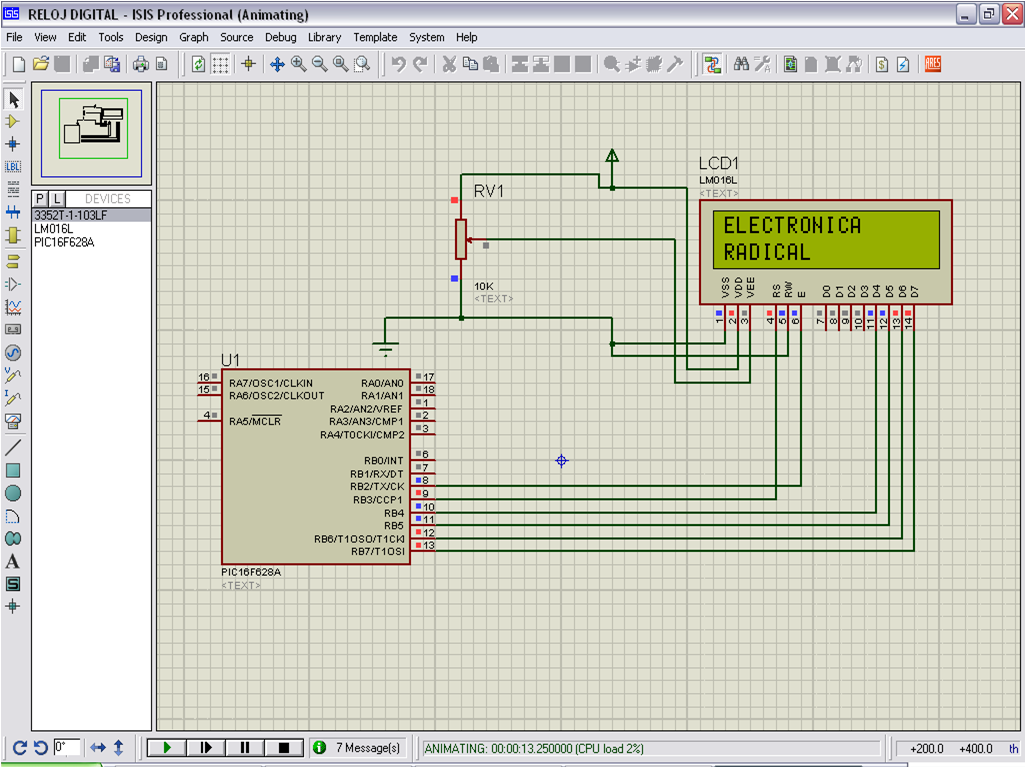
Task: Select the 2D Graphics Box tool
Action: point(13,470)
